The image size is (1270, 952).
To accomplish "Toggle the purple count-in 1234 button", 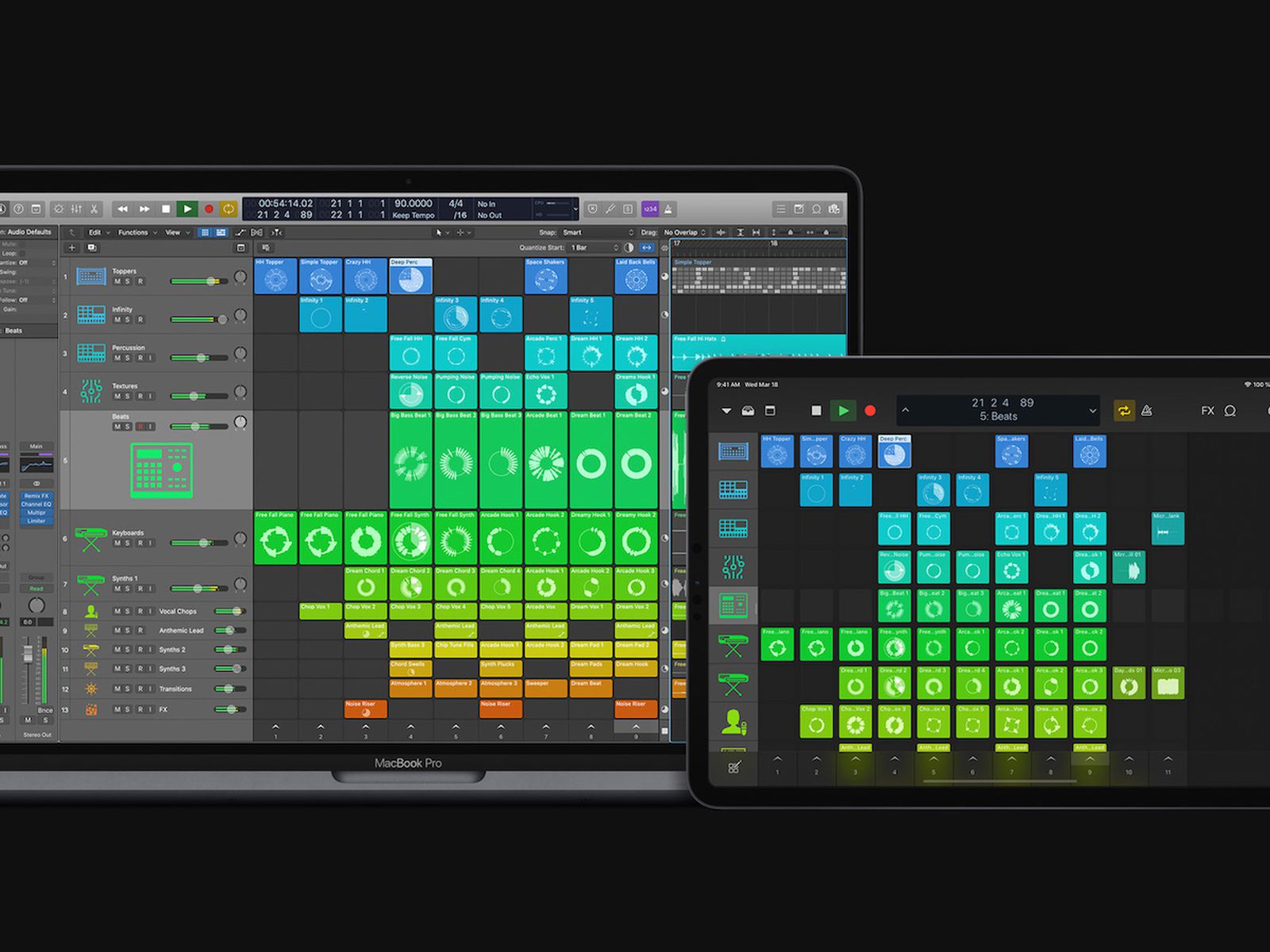I will pos(650,209).
